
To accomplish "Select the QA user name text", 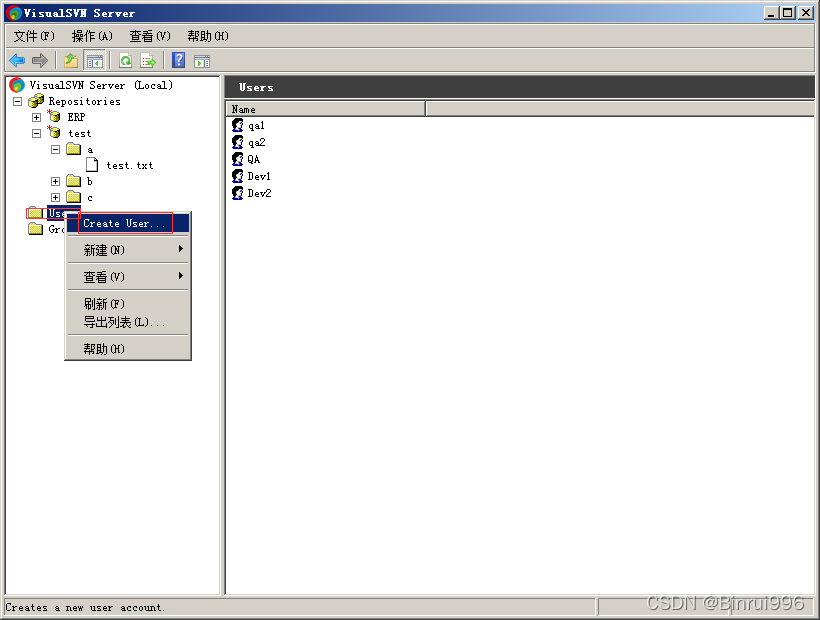I will pos(253,159).
